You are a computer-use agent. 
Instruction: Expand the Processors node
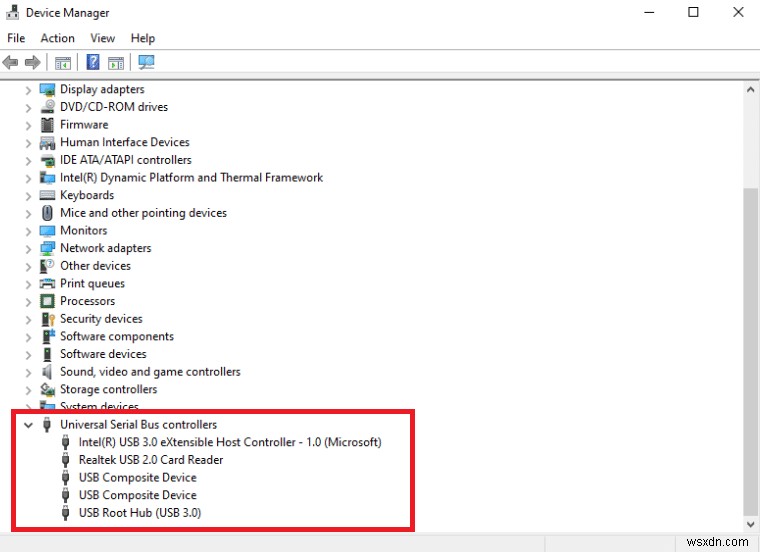click(x=28, y=302)
